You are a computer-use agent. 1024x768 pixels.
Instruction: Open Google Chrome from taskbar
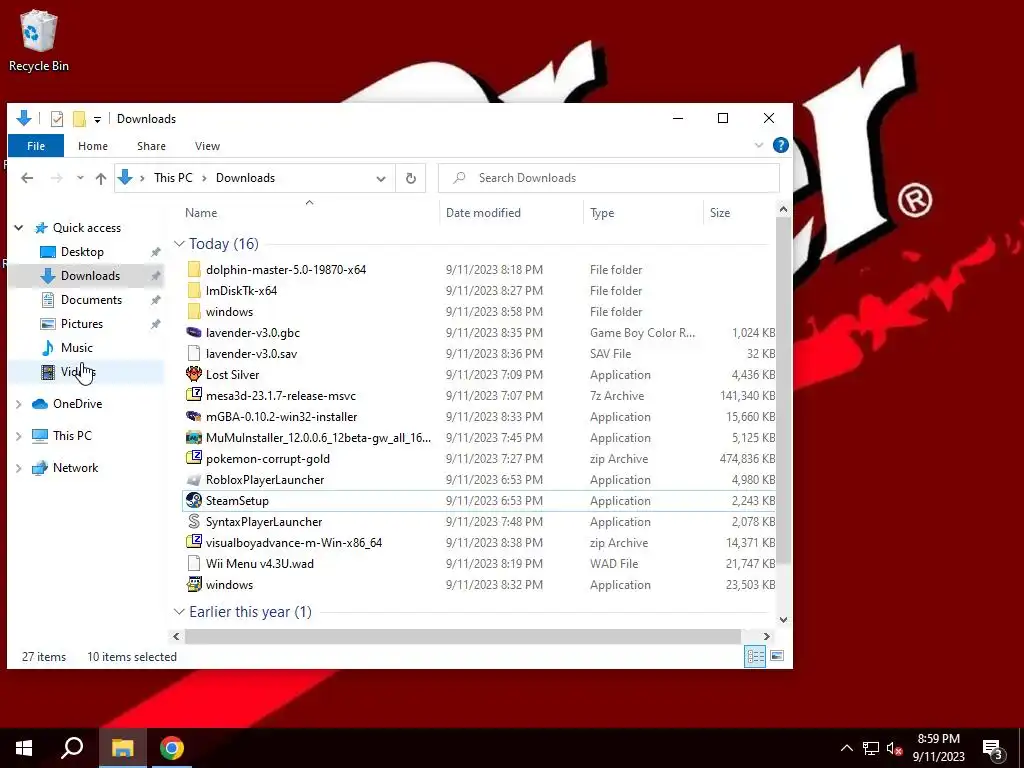pos(172,748)
